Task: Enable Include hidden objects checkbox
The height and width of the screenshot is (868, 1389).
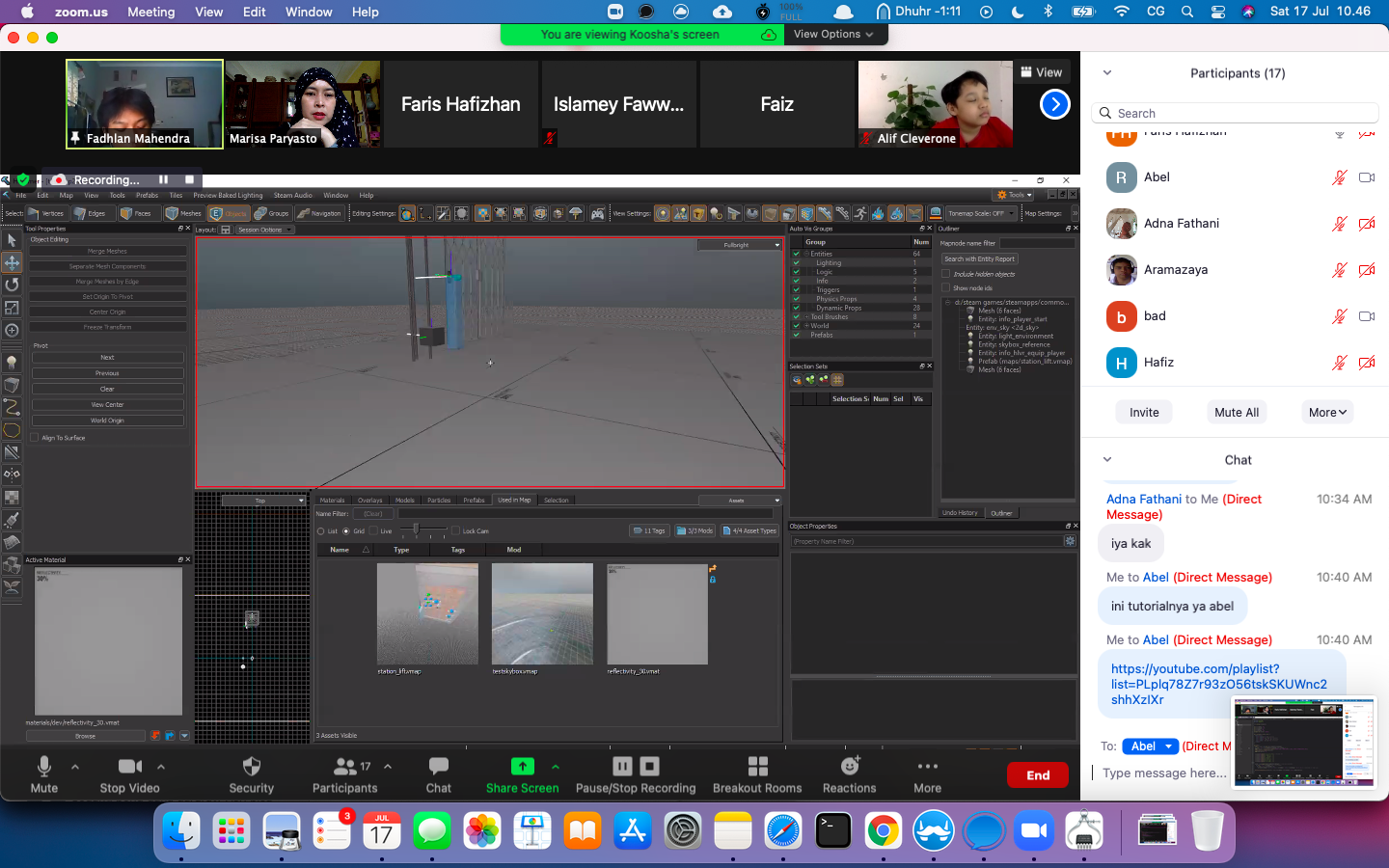Action: pos(946,274)
